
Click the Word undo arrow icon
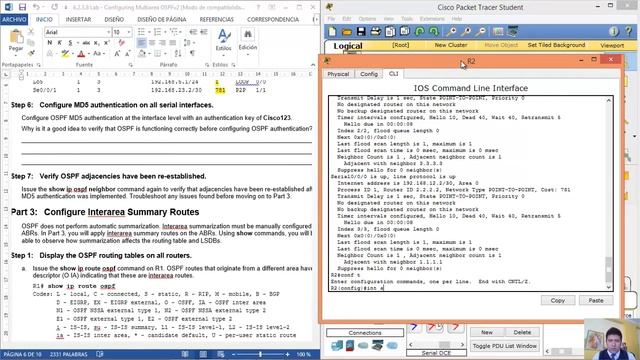(x=36, y=7)
